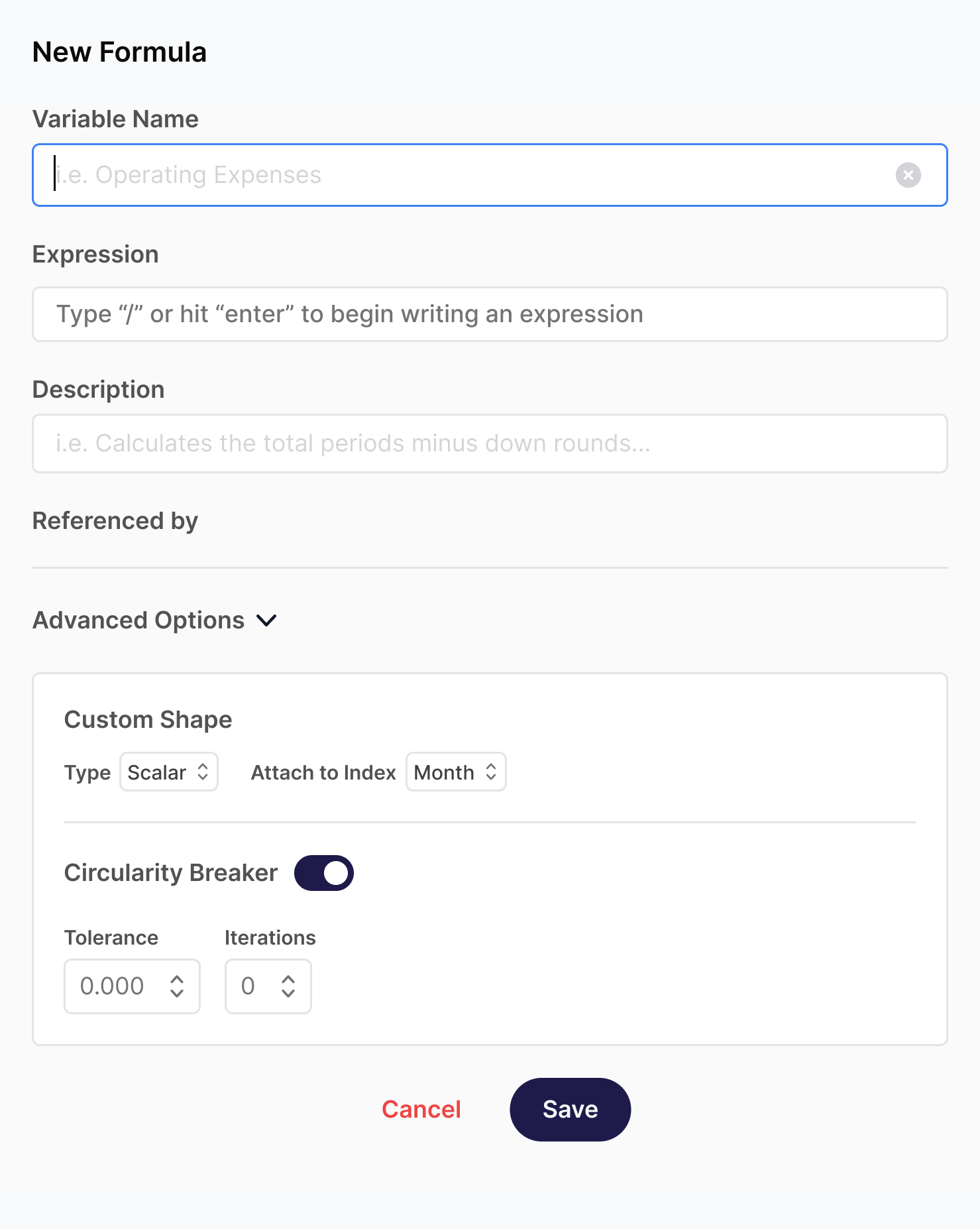Screen dimensions: 980x1229
Task: Decrease Tolerance with the down arrow
Action: 176,993
